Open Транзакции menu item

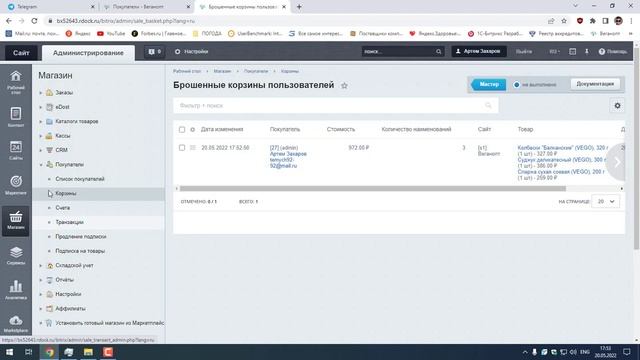click(x=69, y=222)
